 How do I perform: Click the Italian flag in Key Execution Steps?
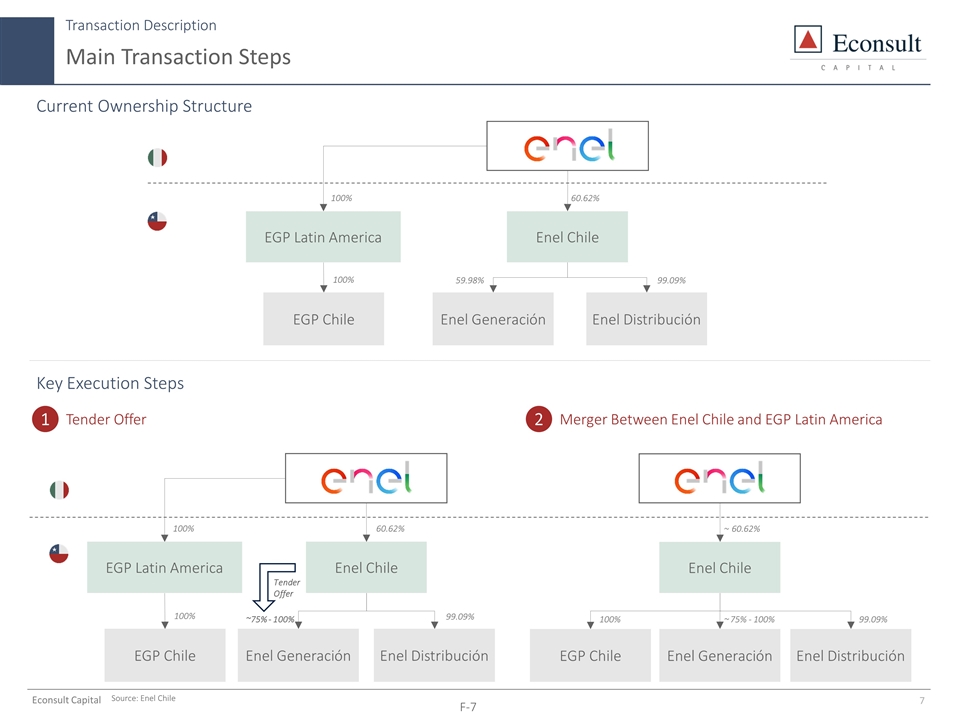(x=59, y=490)
